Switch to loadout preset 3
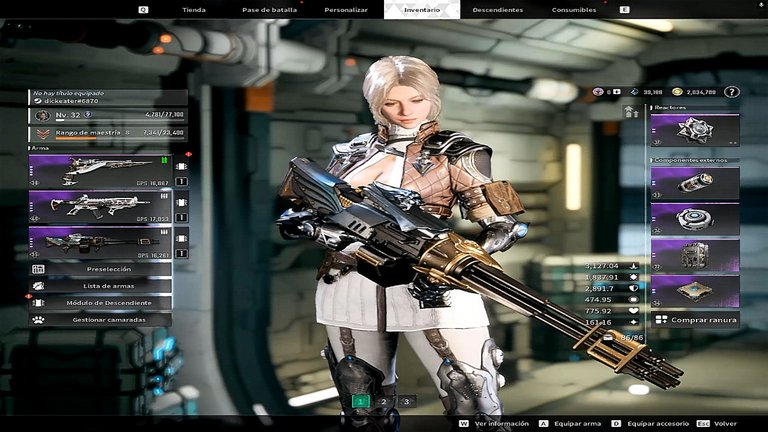This screenshot has height=432, width=768. [x=407, y=402]
